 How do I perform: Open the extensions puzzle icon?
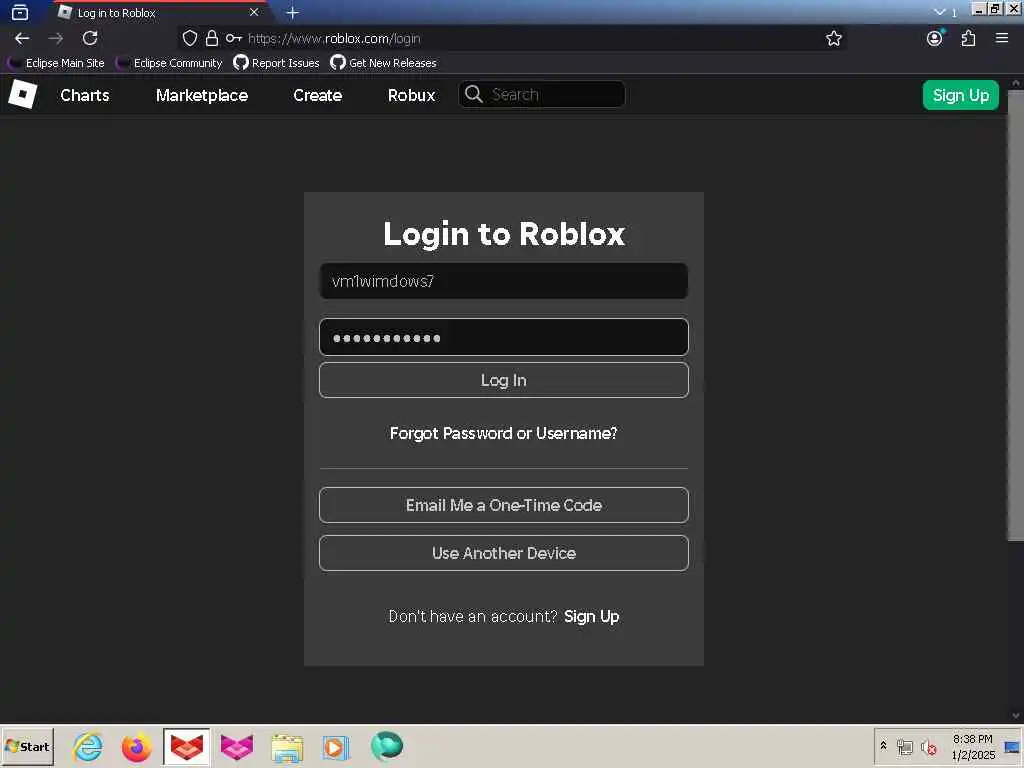pos(968,39)
